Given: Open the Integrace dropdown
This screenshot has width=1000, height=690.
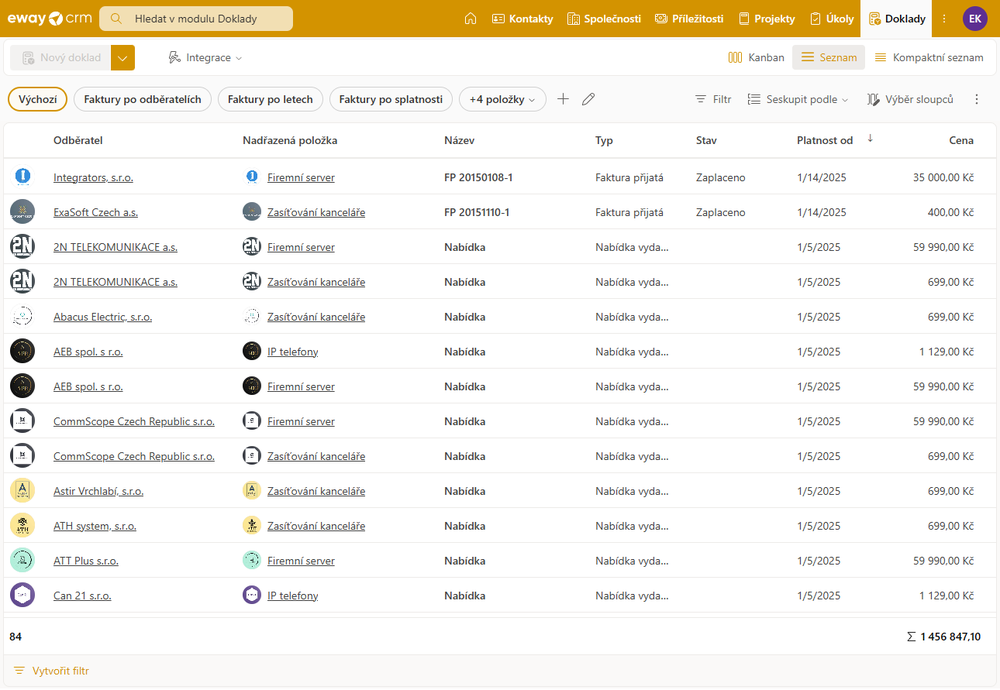Looking at the screenshot, I should point(205,58).
